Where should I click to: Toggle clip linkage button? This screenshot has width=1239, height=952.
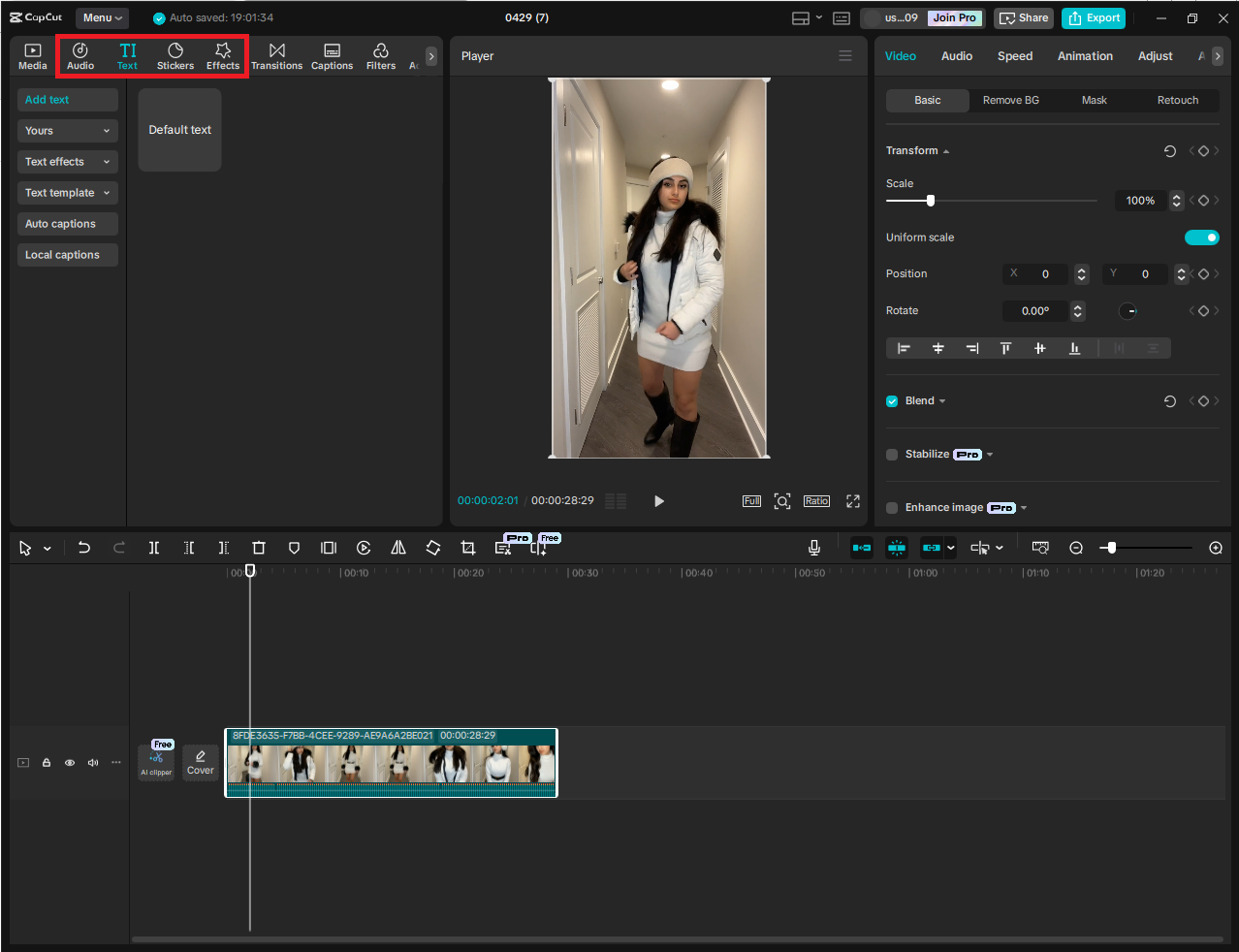pos(932,548)
